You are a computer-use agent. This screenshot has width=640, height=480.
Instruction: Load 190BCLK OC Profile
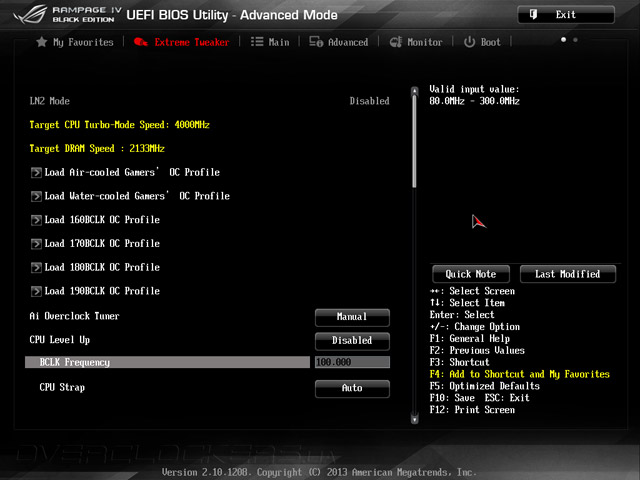coord(102,291)
